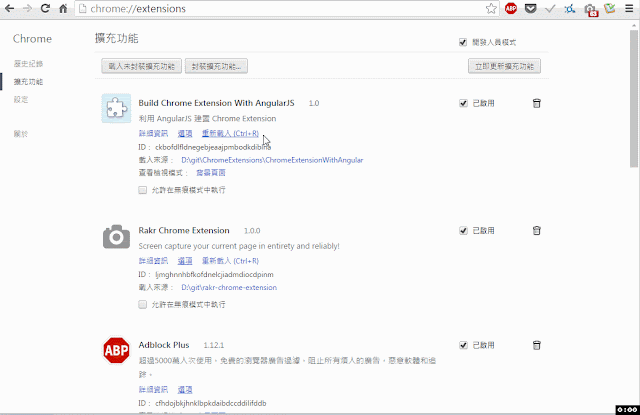Click the green pencil extension toolbar icon
The height and width of the screenshot is (415, 640).
[x=610, y=8]
